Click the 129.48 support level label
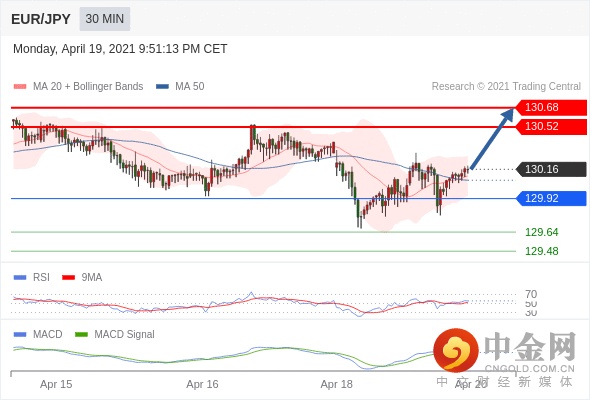Viewport: 590px width, 400px height. point(541,251)
